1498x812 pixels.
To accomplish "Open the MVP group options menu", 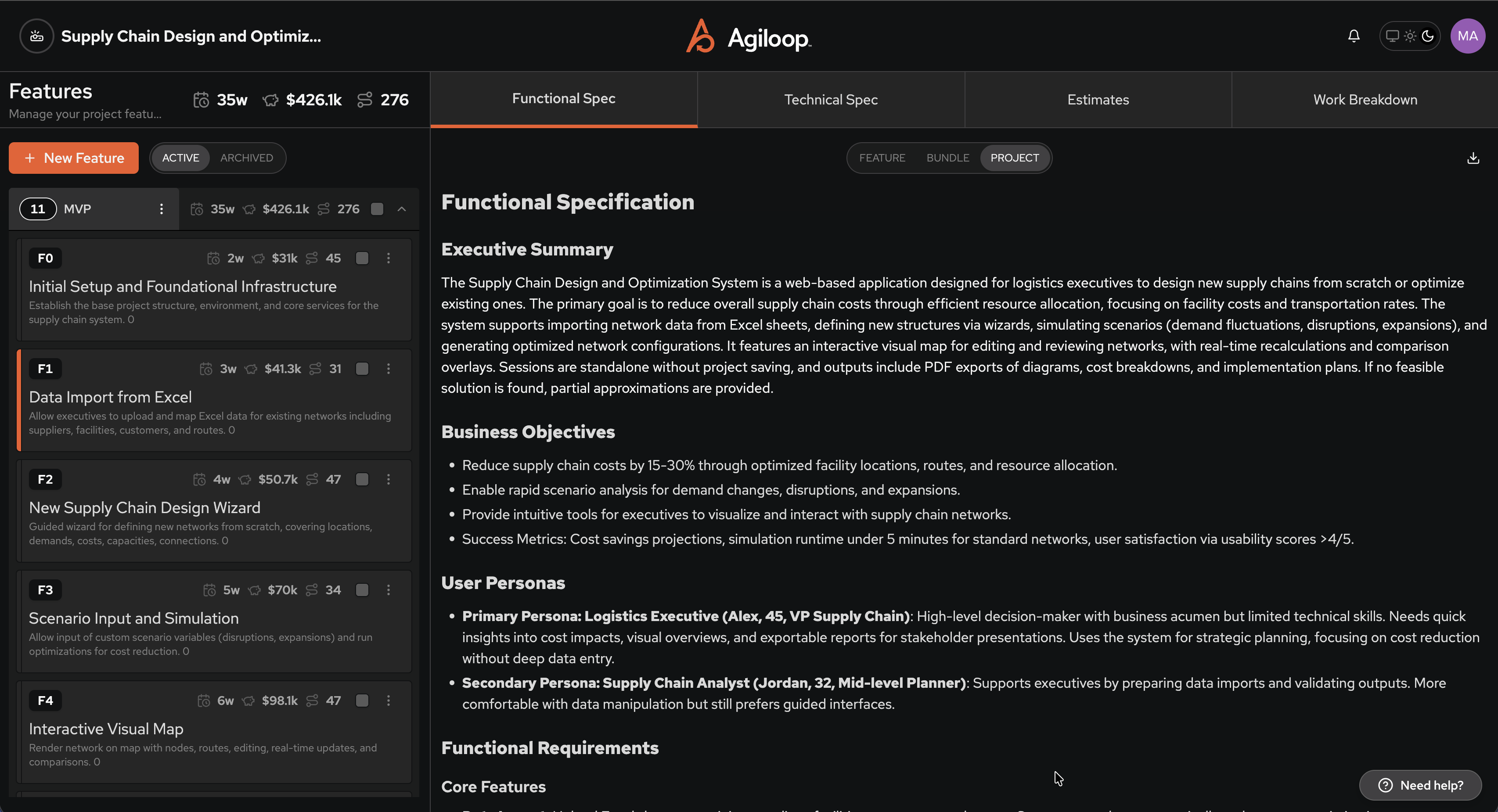I will click(x=162, y=208).
